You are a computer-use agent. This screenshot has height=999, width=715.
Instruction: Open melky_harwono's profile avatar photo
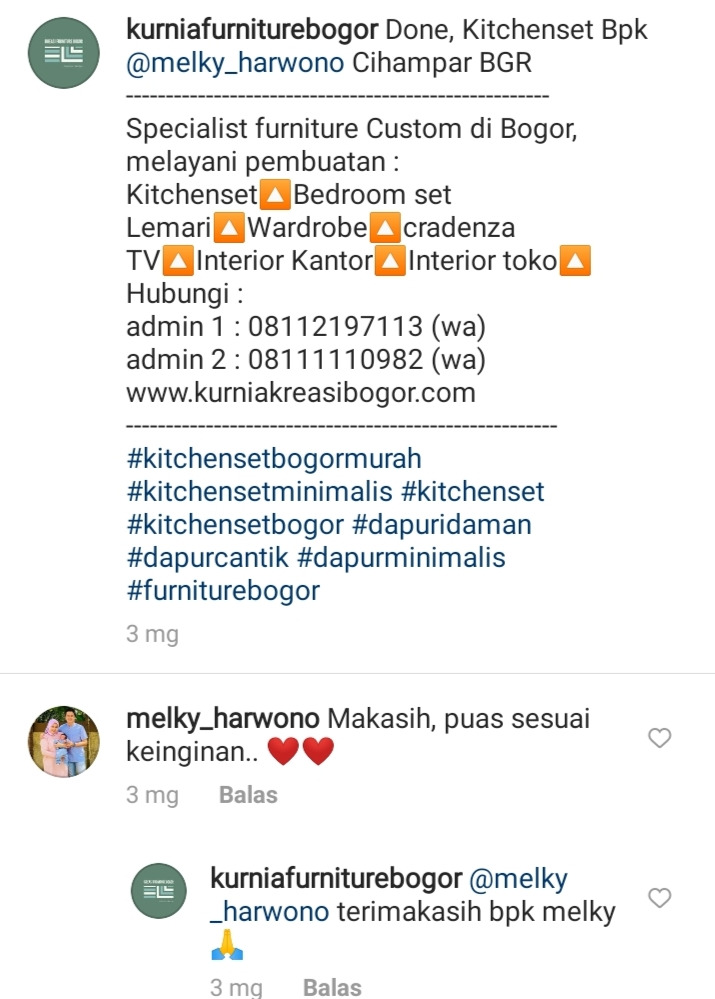click(64, 742)
